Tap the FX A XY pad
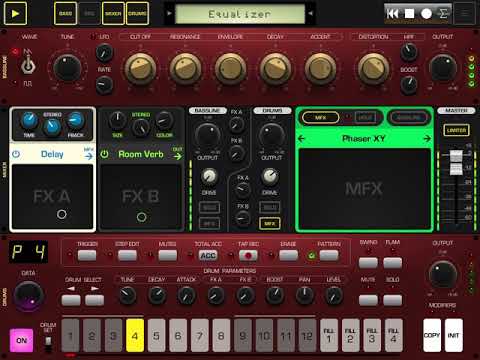Image resolution: width=480 pixels, height=360 pixels. pyautogui.click(x=52, y=196)
